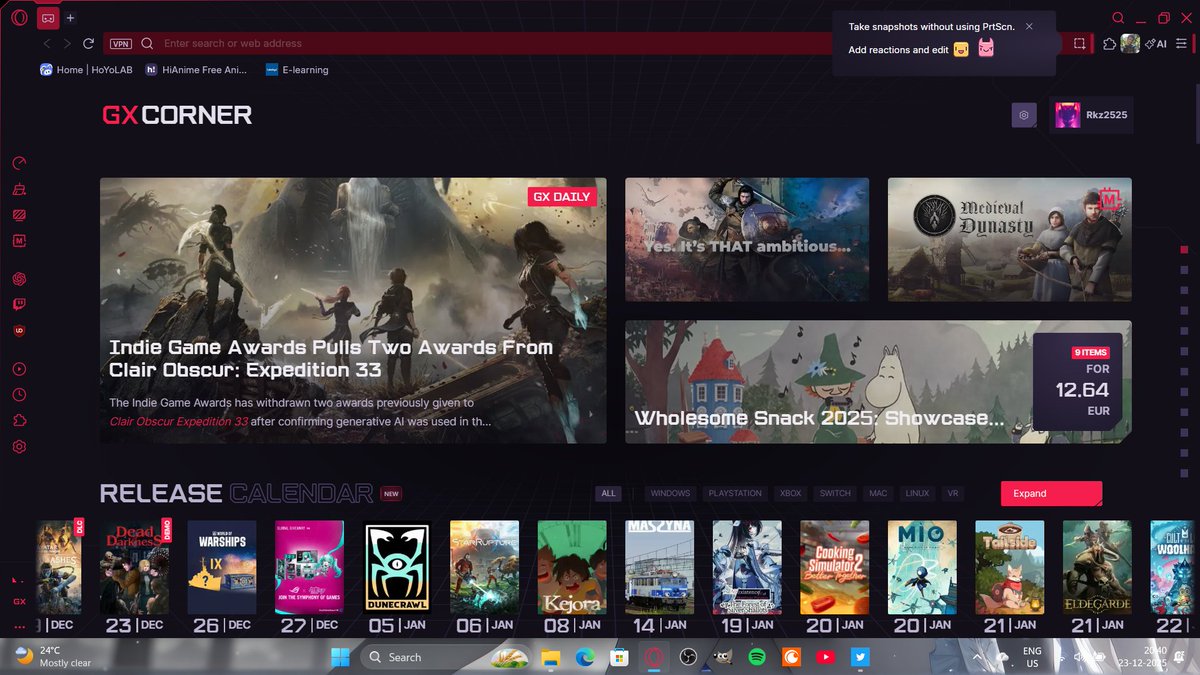Open the Player icon in the sidebar
The height and width of the screenshot is (675, 1200).
click(x=19, y=369)
